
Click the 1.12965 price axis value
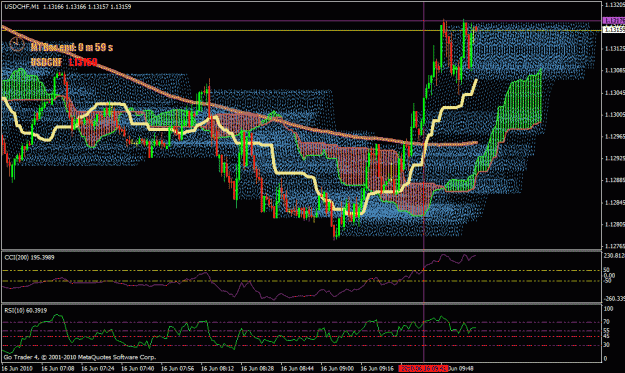pyautogui.click(x=614, y=136)
